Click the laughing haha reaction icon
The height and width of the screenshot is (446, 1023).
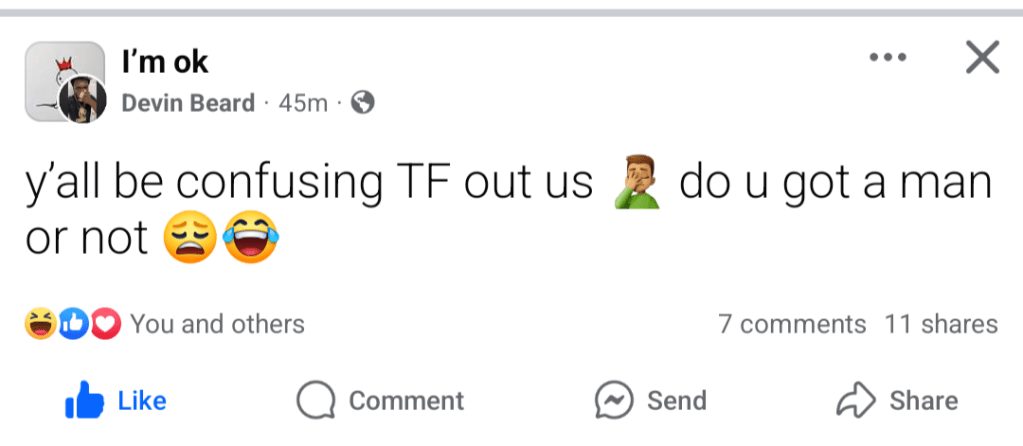(41, 324)
